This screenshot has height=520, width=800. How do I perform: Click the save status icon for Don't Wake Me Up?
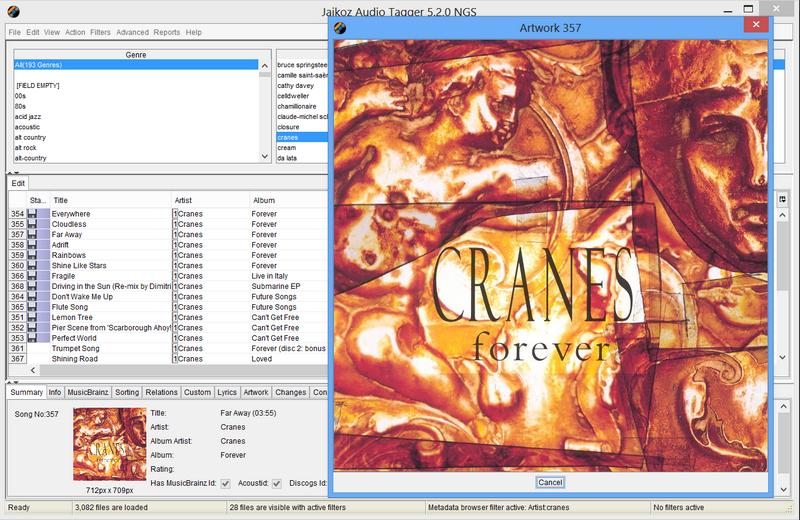coord(32,296)
